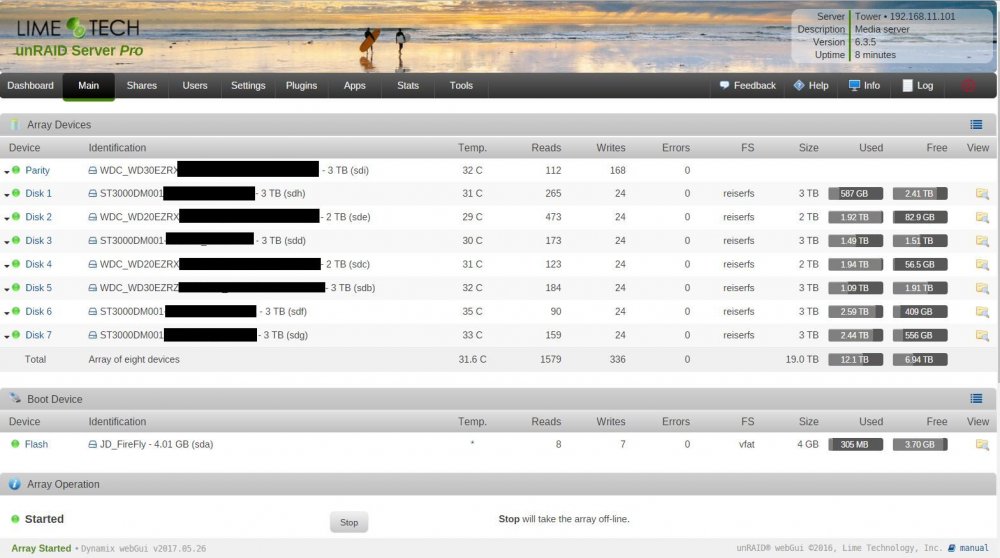Open the Settings tab
This screenshot has width=1000, height=558.
[x=248, y=85]
